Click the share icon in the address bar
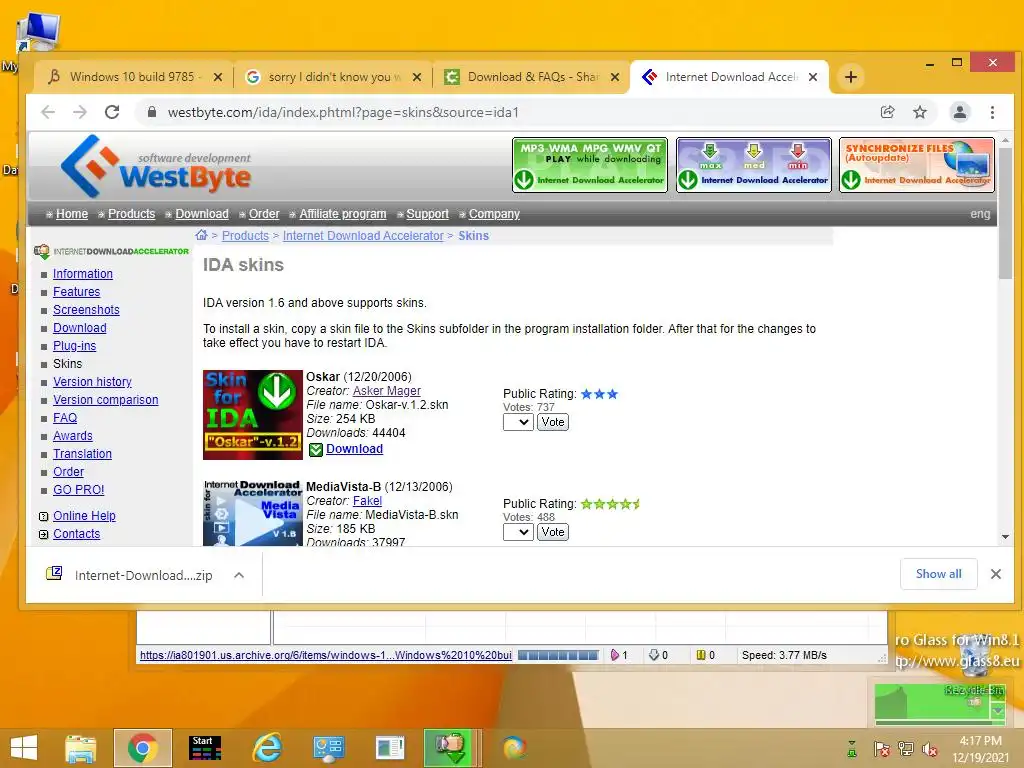Image resolution: width=1024 pixels, height=768 pixels. pyautogui.click(x=888, y=112)
